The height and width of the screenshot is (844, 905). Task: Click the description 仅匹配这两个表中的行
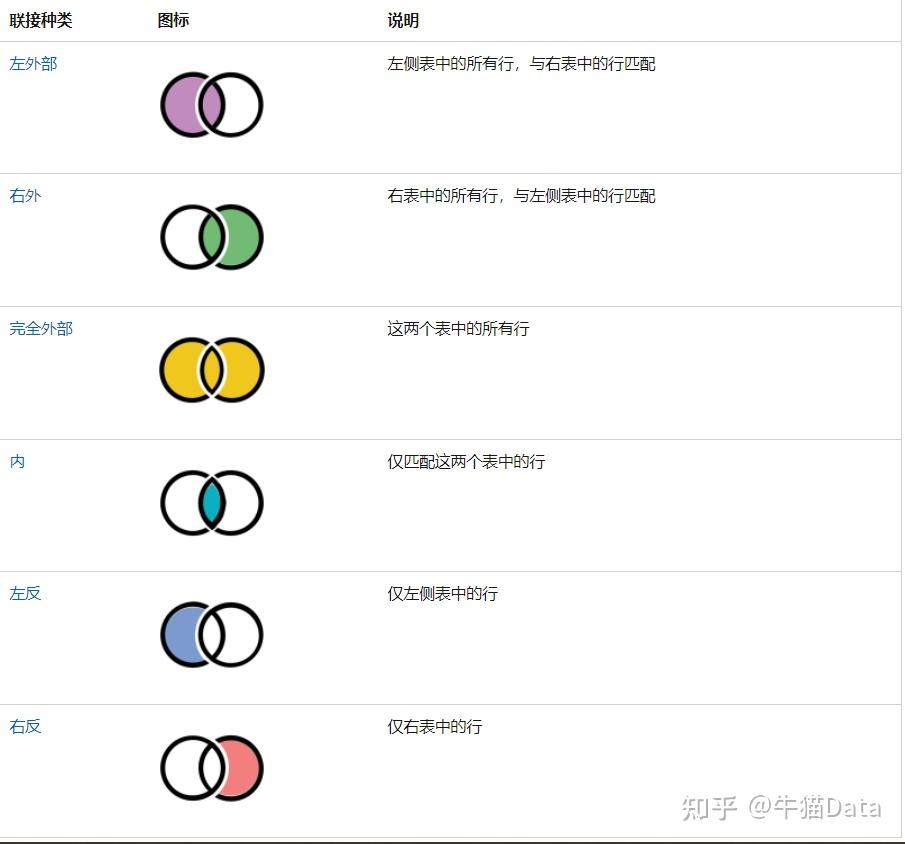pyautogui.click(x=466, y=461)
